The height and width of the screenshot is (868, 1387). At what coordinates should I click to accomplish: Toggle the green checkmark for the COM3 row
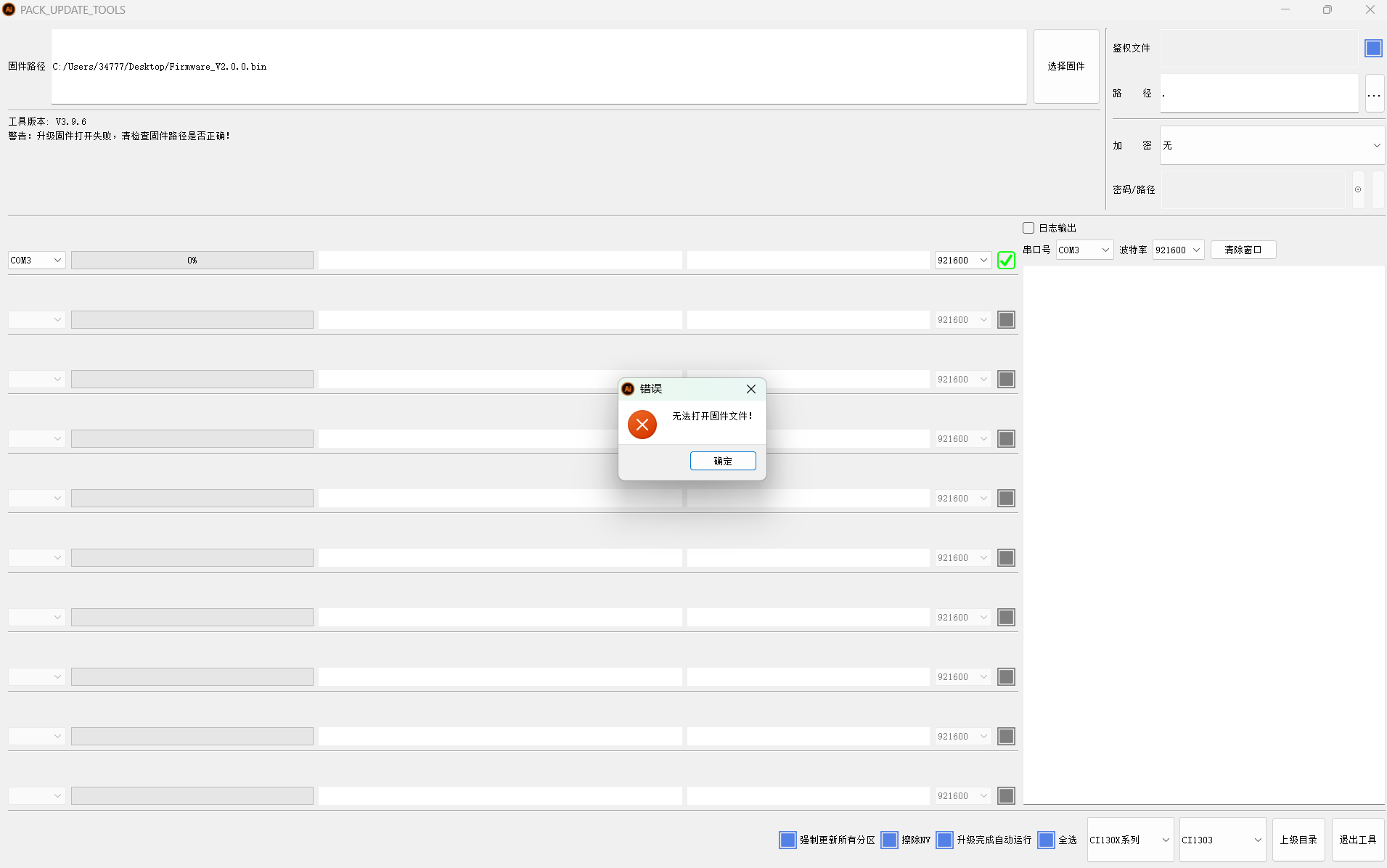pyautogui.click(x=1006, y=261)
